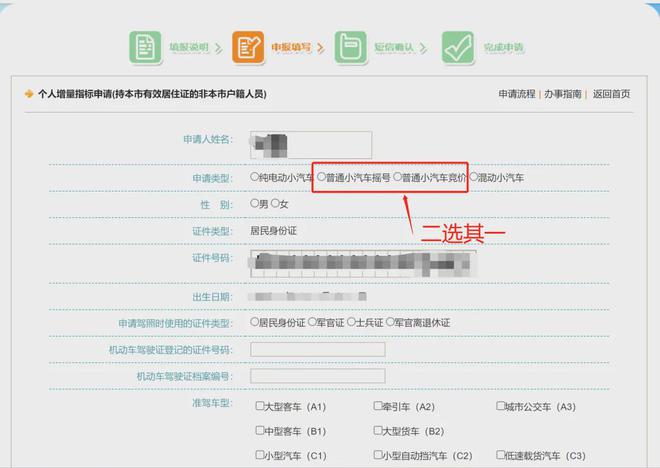Open the 办事指南 link
This screenshot has width=660, height=468.
click(563, 94)
